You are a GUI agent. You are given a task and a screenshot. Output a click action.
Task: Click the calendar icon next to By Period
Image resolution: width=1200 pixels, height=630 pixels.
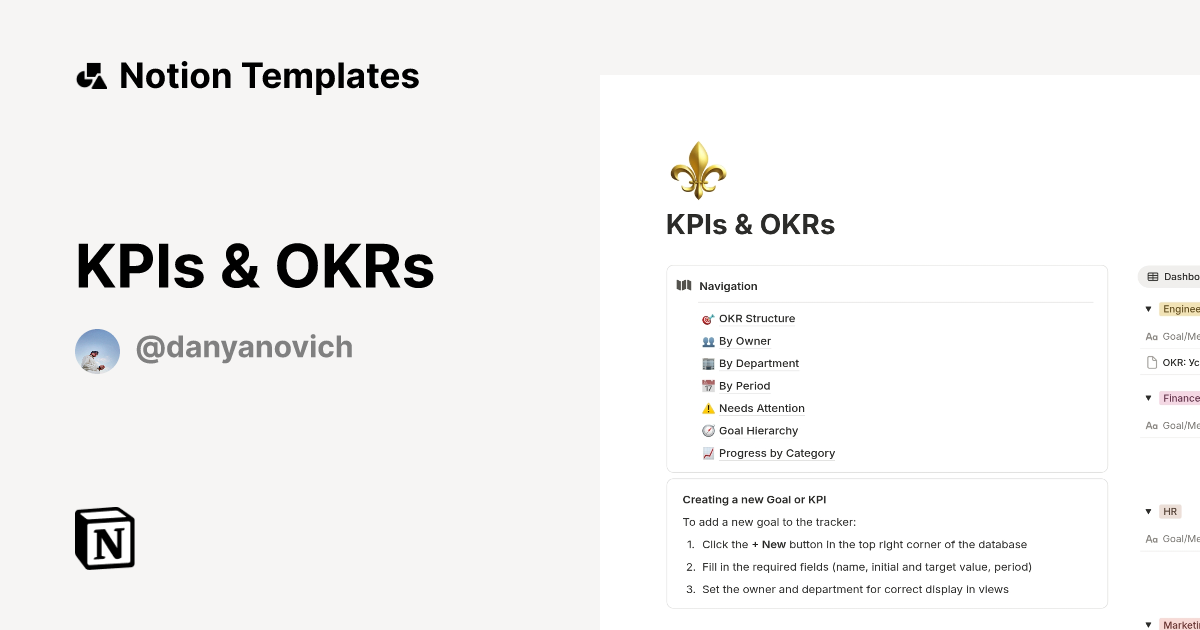[x=709, y=385]
